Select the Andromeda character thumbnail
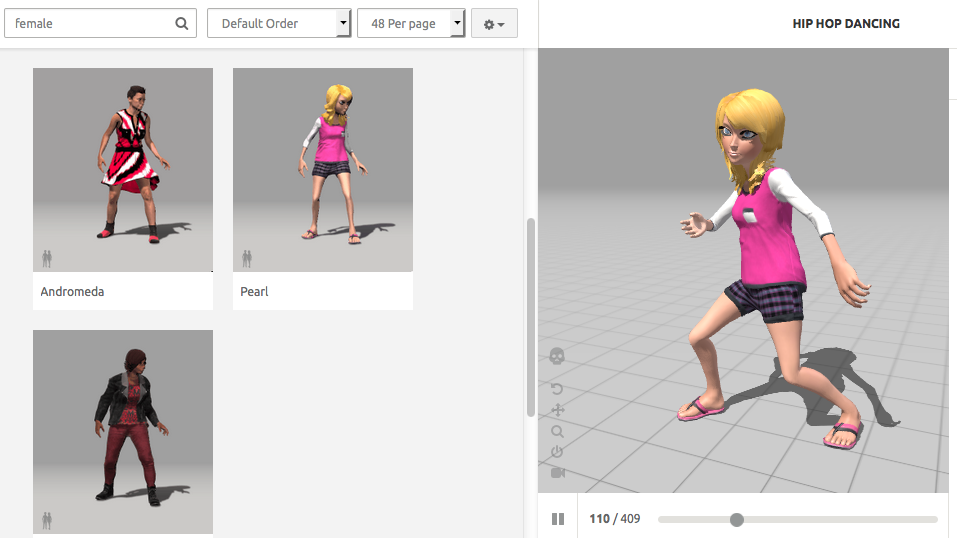 [123, 170]
